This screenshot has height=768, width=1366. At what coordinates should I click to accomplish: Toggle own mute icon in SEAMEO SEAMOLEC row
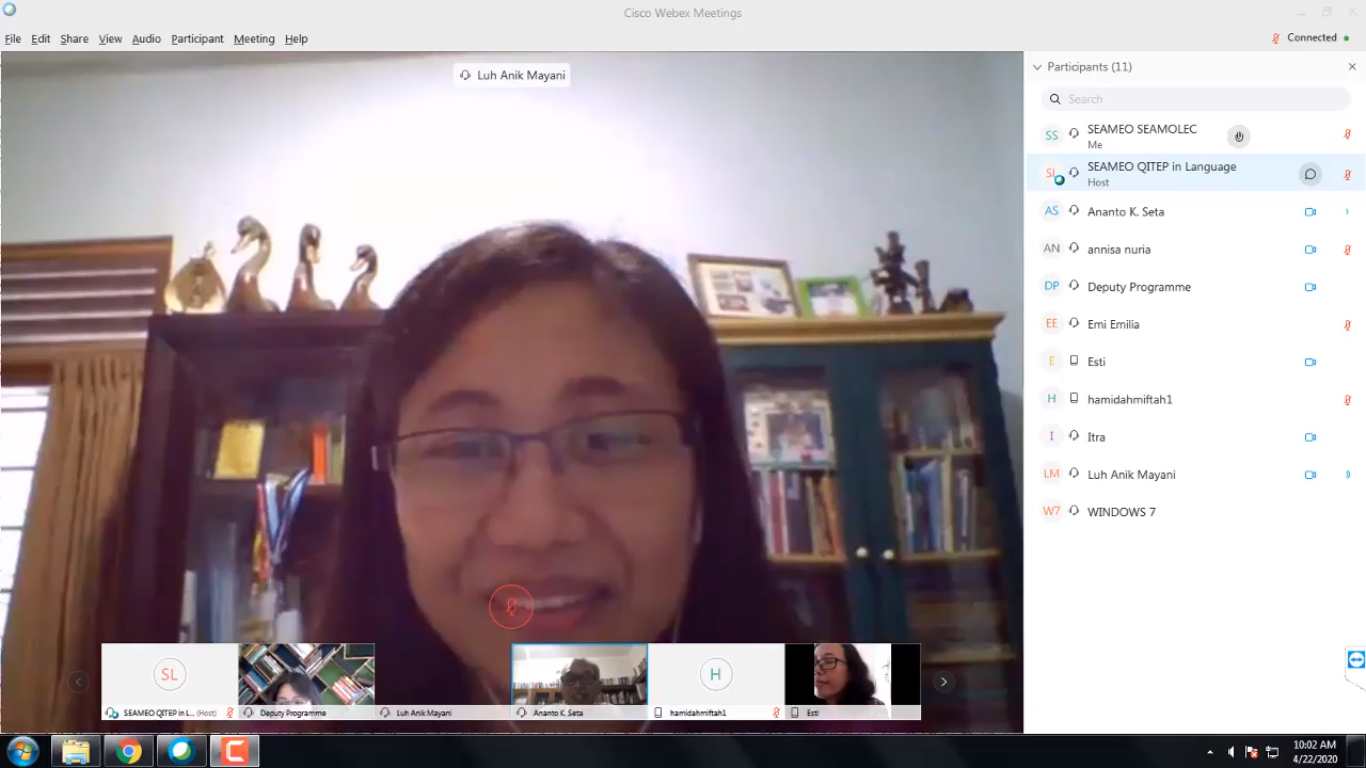1347,135
